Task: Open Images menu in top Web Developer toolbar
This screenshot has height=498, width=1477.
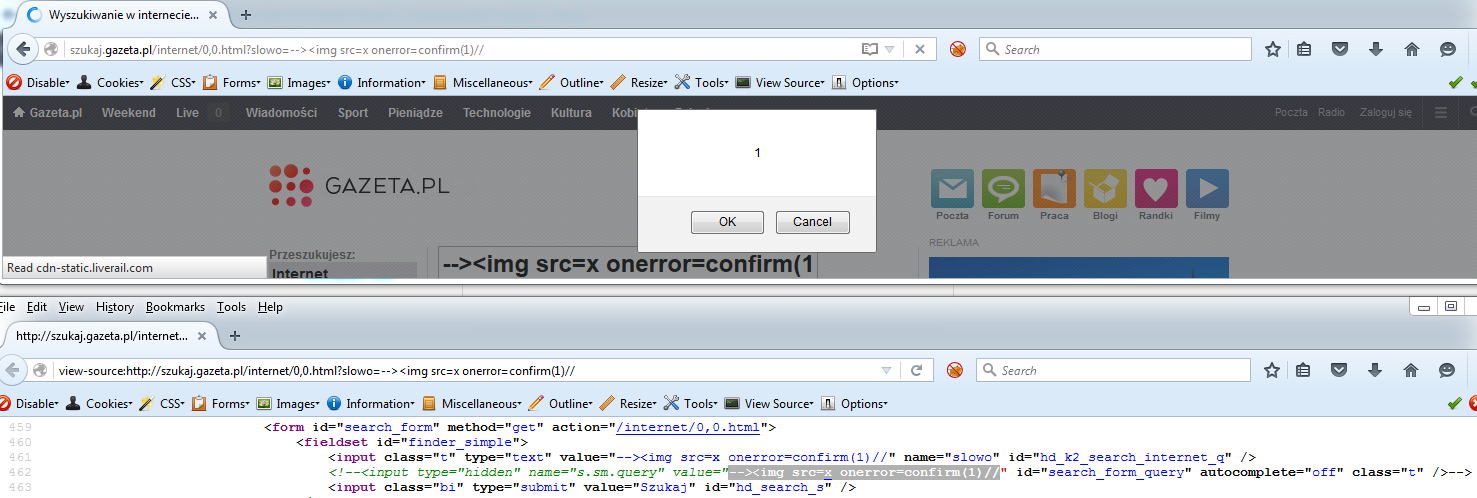Action: [299, 82]
